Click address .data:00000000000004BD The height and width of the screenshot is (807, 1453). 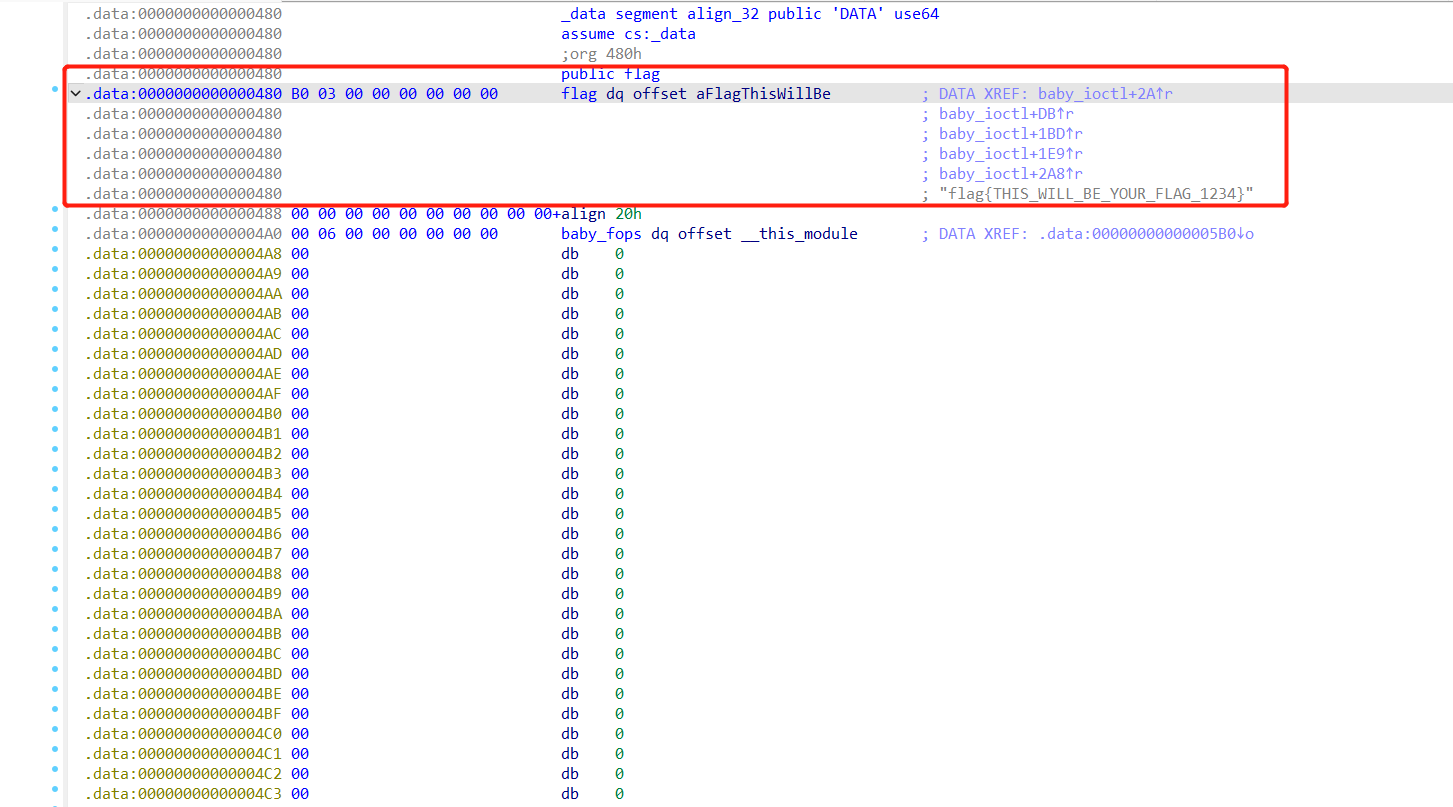tap(183, 674)
